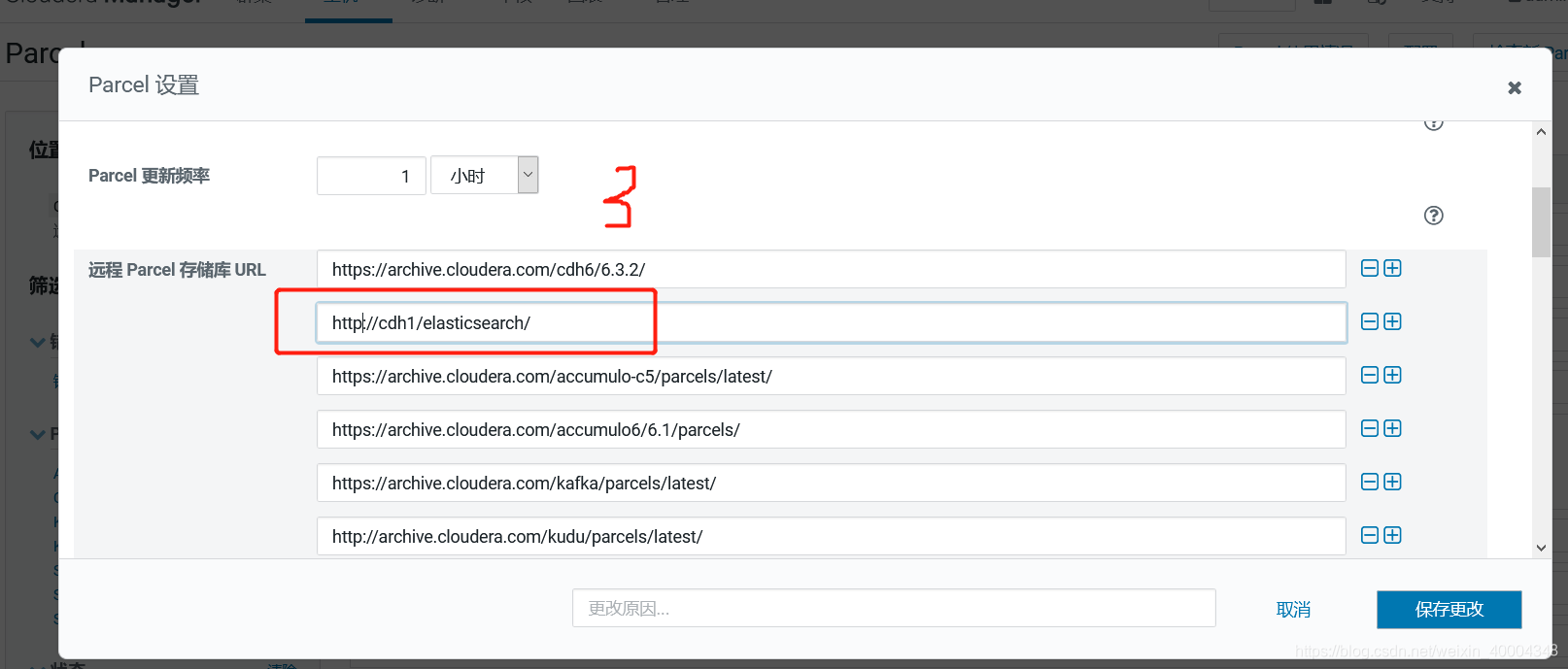
Task: Remove the kafka parcels URL row
Action: [1370, 482]
